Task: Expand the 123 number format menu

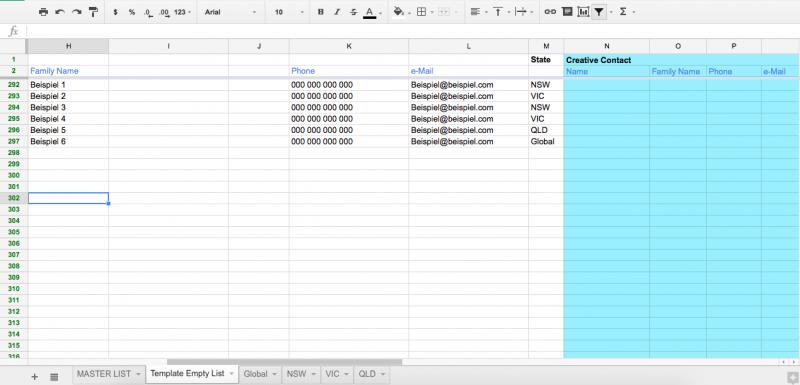Action: tap(183, 12)
